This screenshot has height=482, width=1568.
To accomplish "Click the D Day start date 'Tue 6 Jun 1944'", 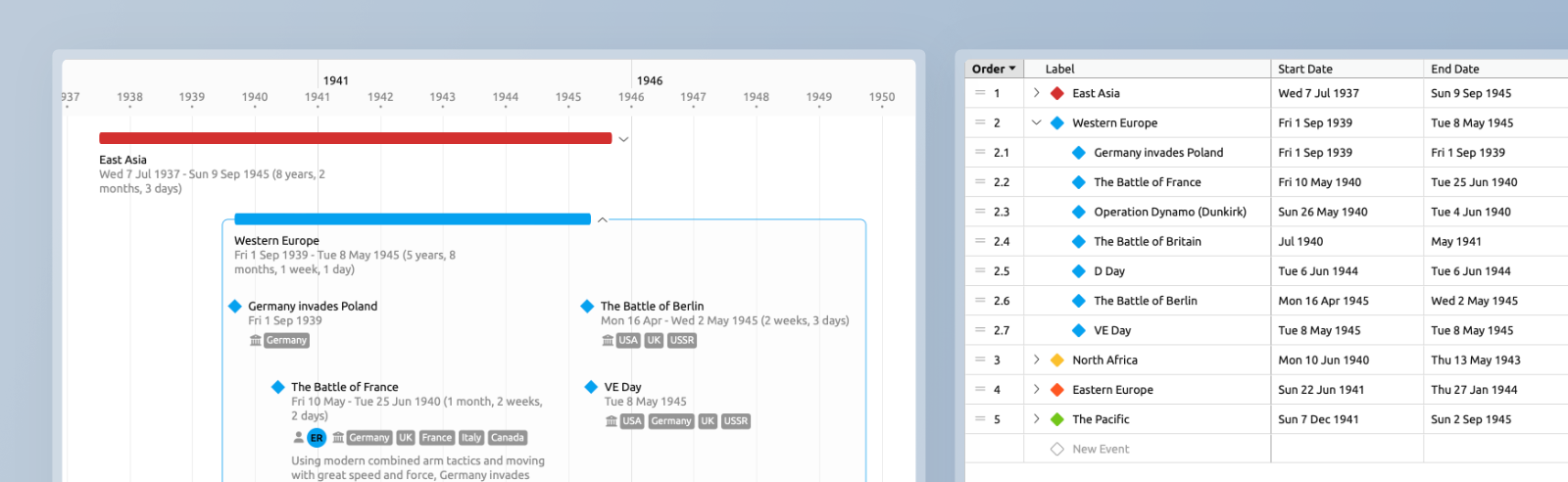I will coord(1318,271).
